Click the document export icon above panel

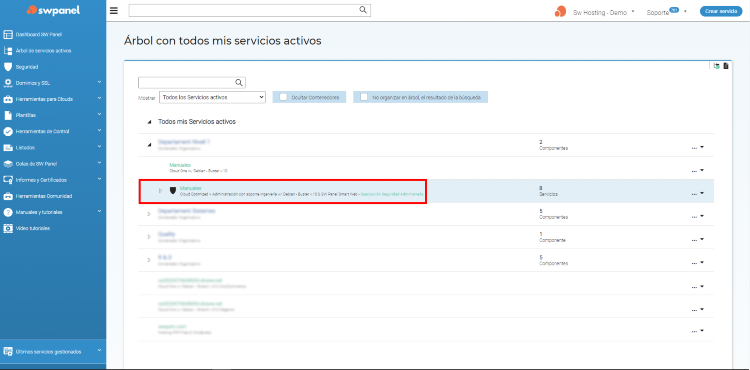(726, 66)
